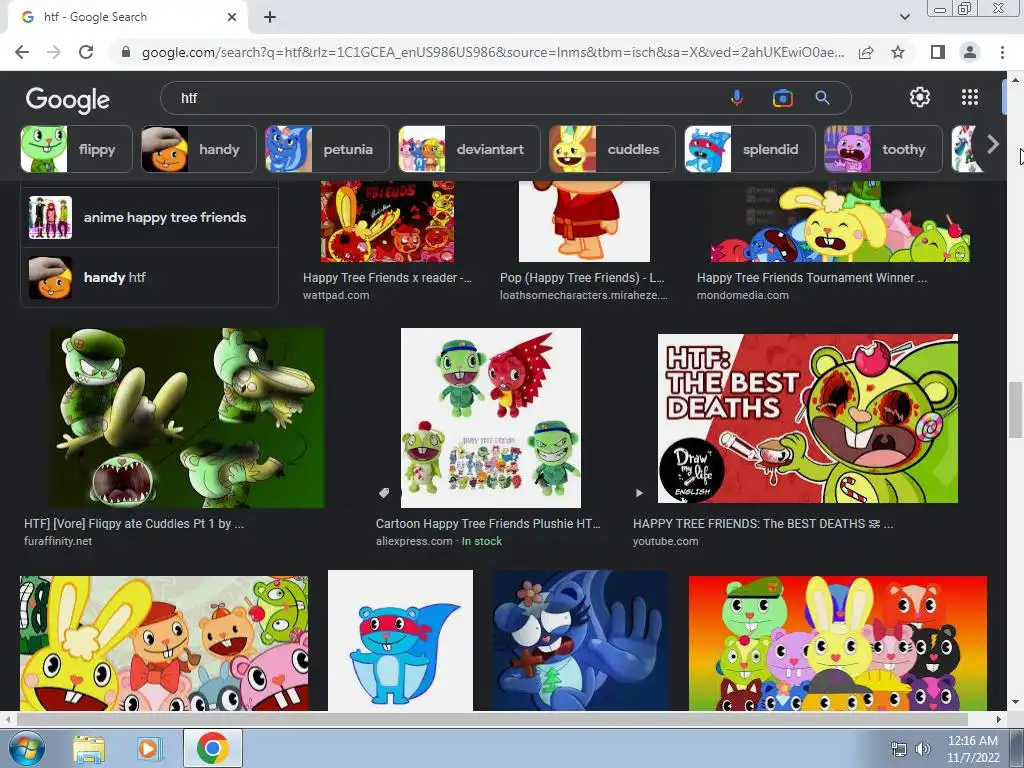Select related search handy htf
This screenshot has height=768, width=1024.
(x=150, y=278)
